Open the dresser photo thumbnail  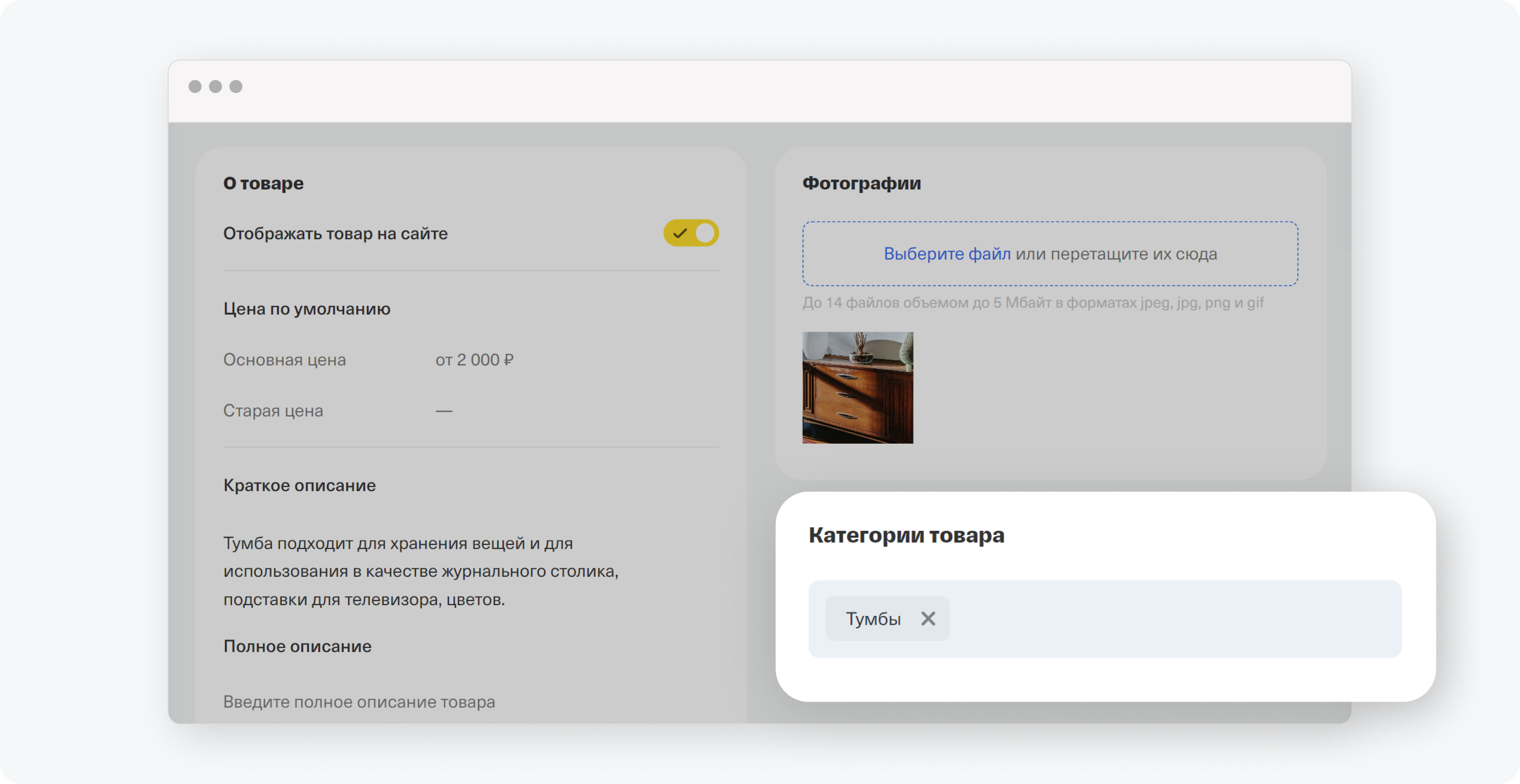click(857, 387)
